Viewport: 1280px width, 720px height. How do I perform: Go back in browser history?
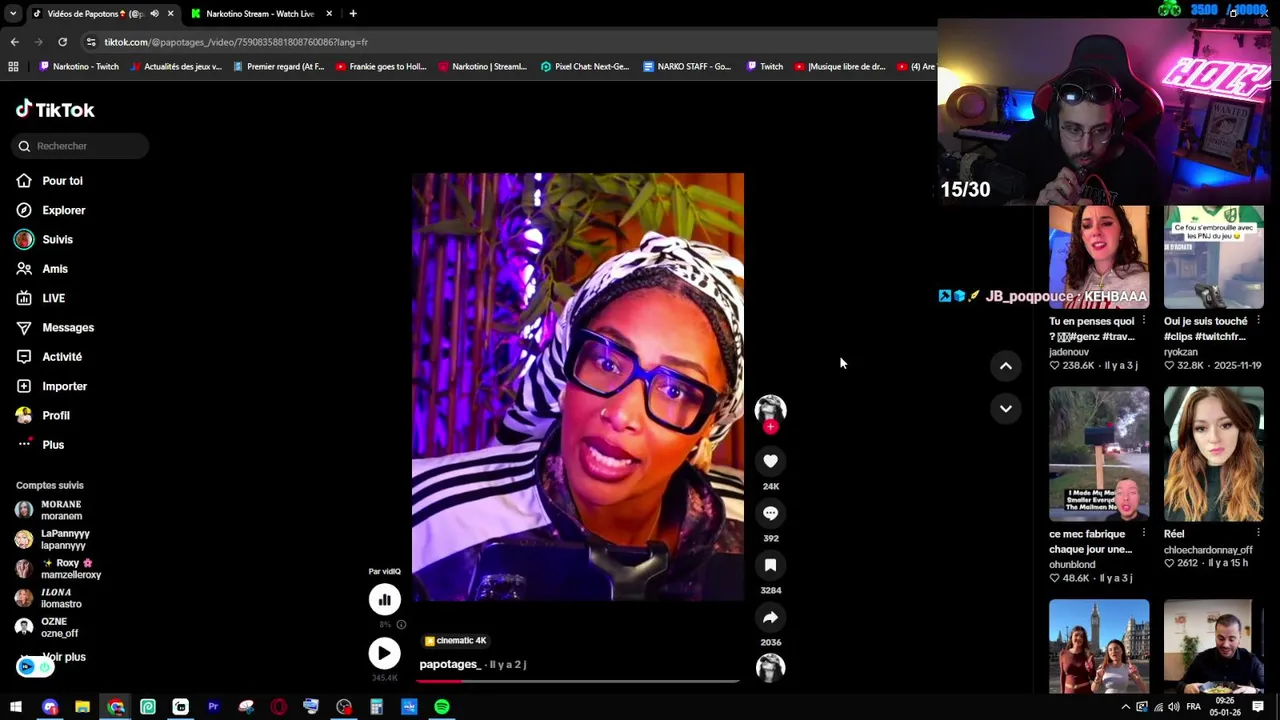click(14, 42)
